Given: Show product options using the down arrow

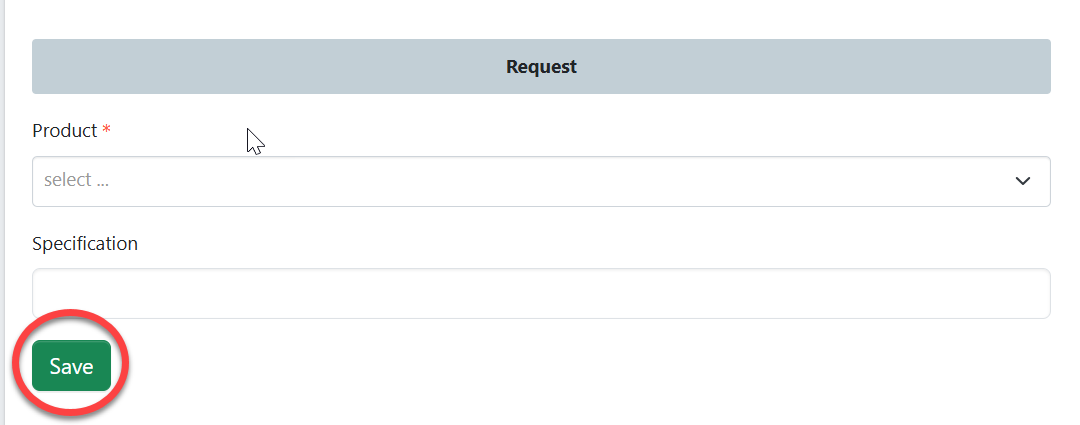Looking at the screenshot, I should pyautogui.click(x=1022, y=181).
